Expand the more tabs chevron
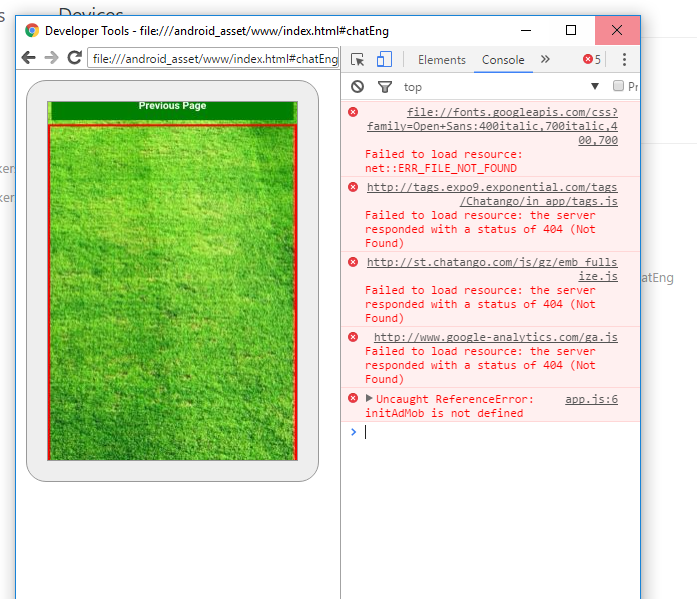This screenshot has height=599, width=697. tap(545, 60)
